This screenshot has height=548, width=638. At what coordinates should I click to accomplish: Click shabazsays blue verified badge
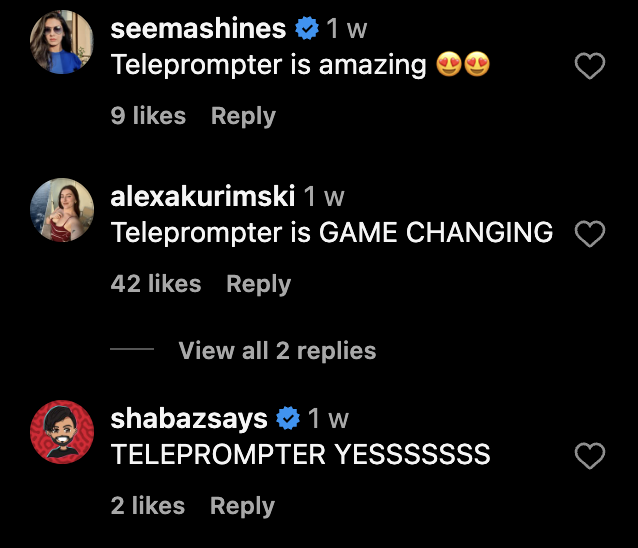[x=288, y=418]
